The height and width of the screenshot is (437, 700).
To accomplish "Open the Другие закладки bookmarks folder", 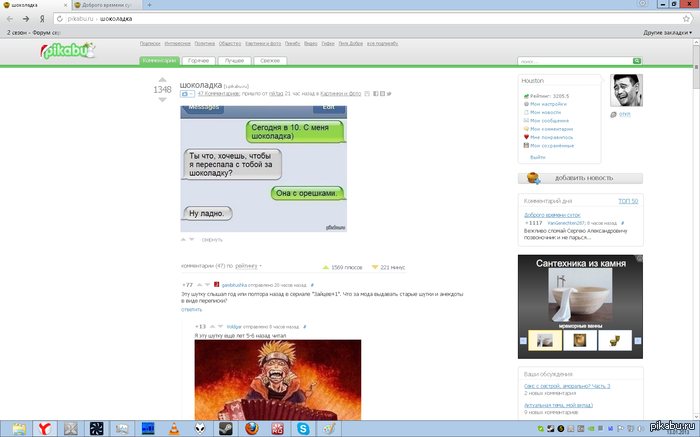I will point(666,33).
